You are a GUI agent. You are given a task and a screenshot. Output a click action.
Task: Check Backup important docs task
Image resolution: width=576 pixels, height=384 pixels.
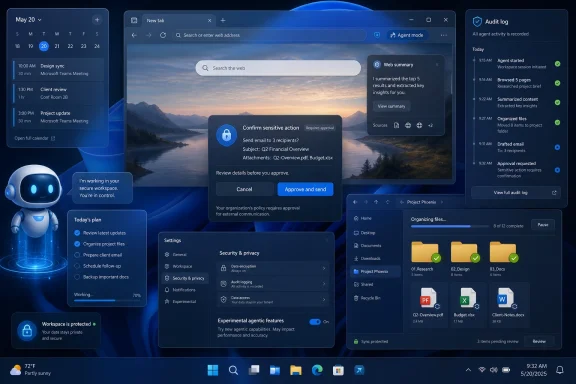point(77,277)
